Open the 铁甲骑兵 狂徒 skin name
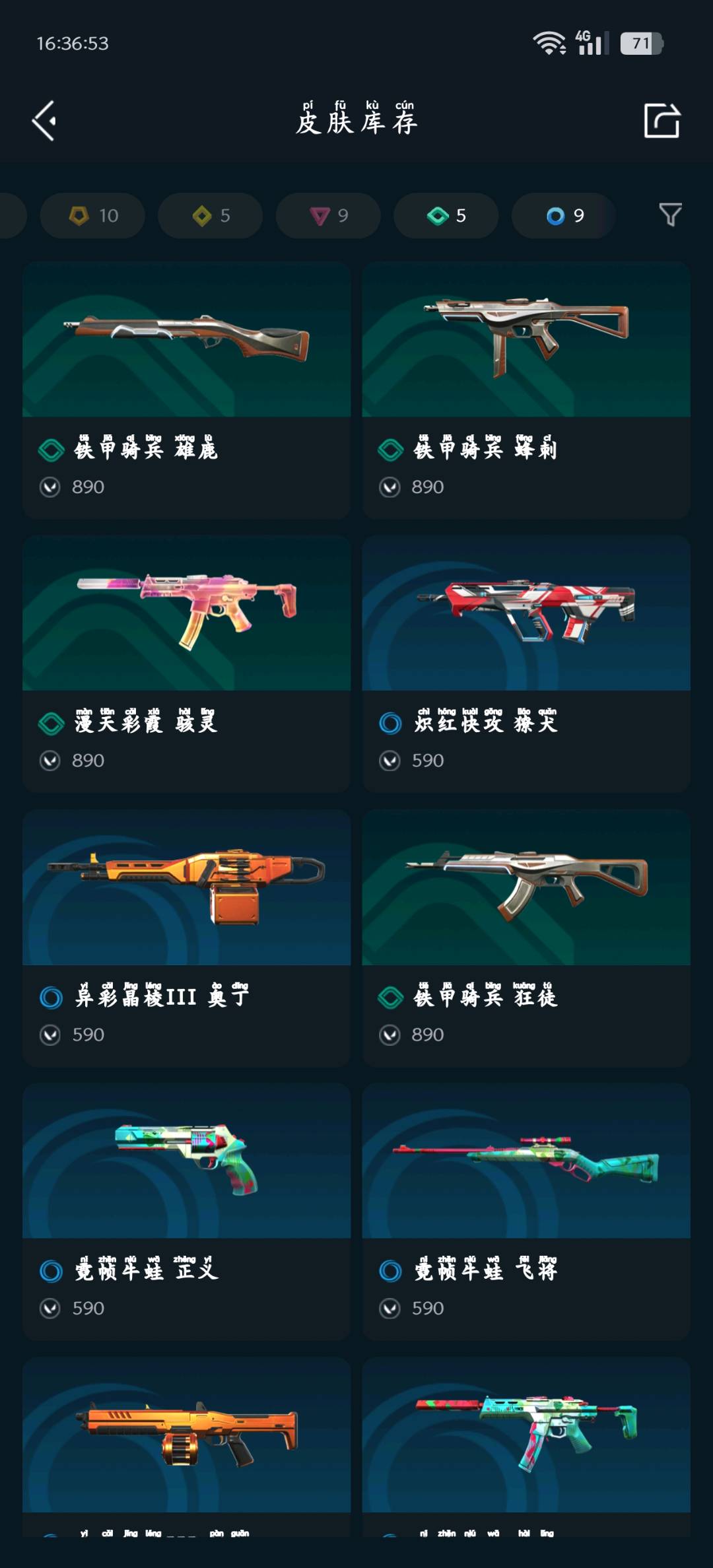Viewport: 713px width, 1568px height. [485, 996]
